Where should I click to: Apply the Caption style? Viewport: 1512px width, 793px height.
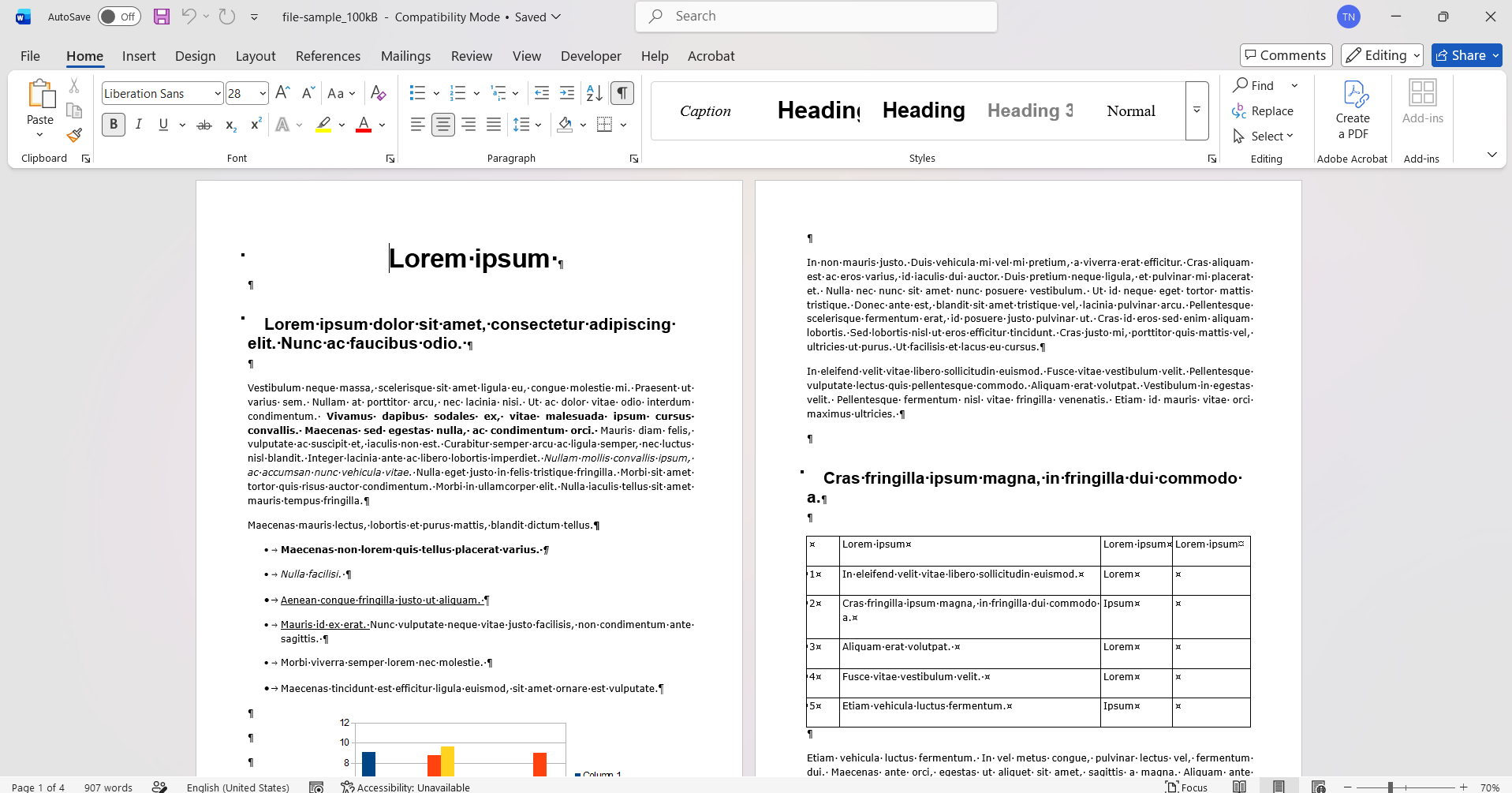point(706,111)
